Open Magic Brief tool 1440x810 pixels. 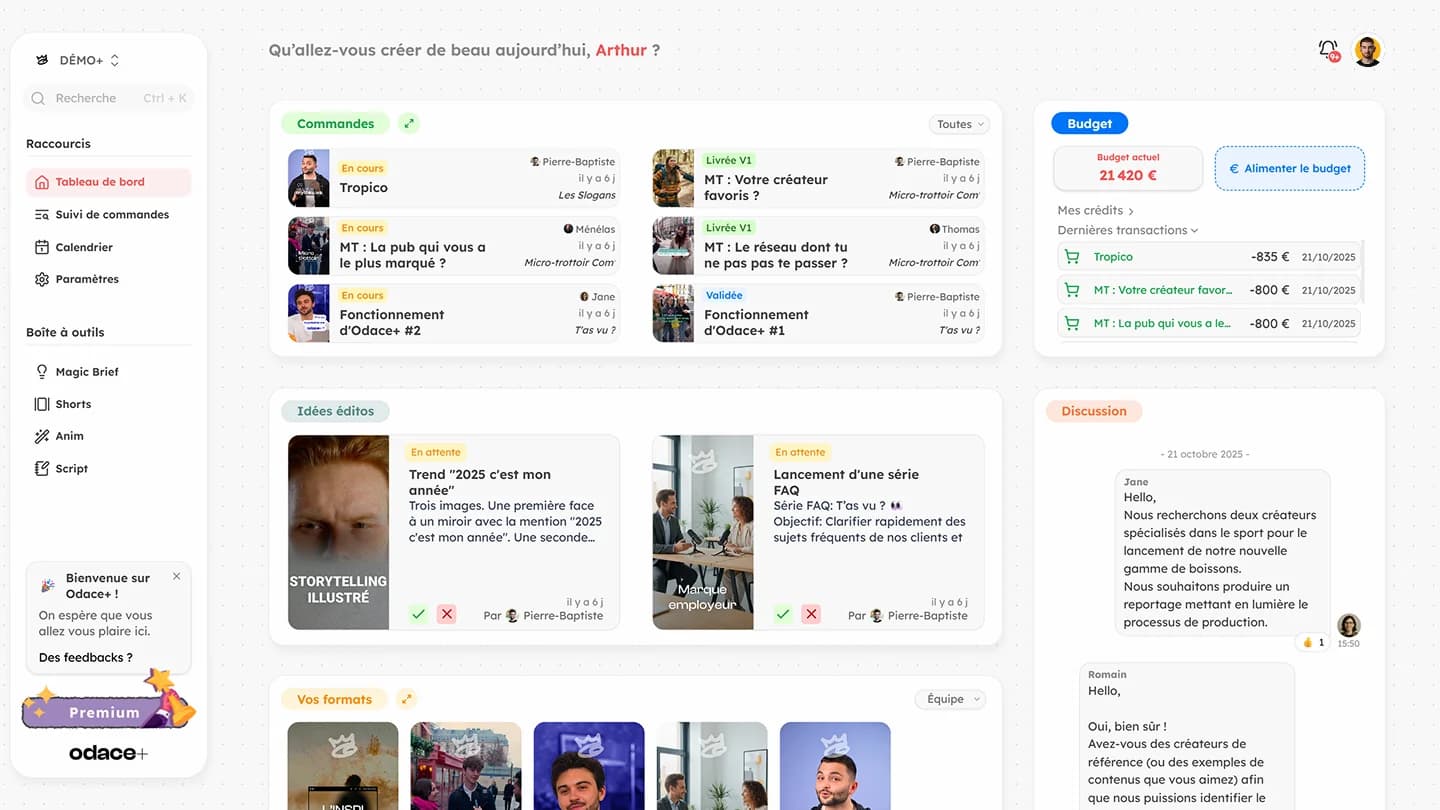[108, 371]
